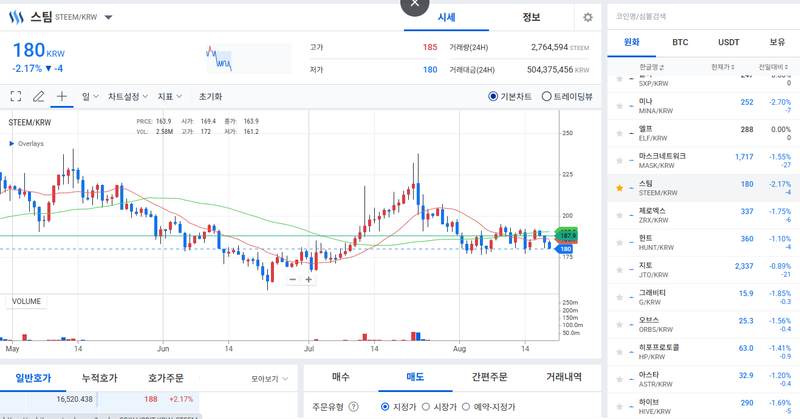Viewport: 800px width, 419px height.
Task: Click the 초기화 reset button
Action: [x=210, y=96]
